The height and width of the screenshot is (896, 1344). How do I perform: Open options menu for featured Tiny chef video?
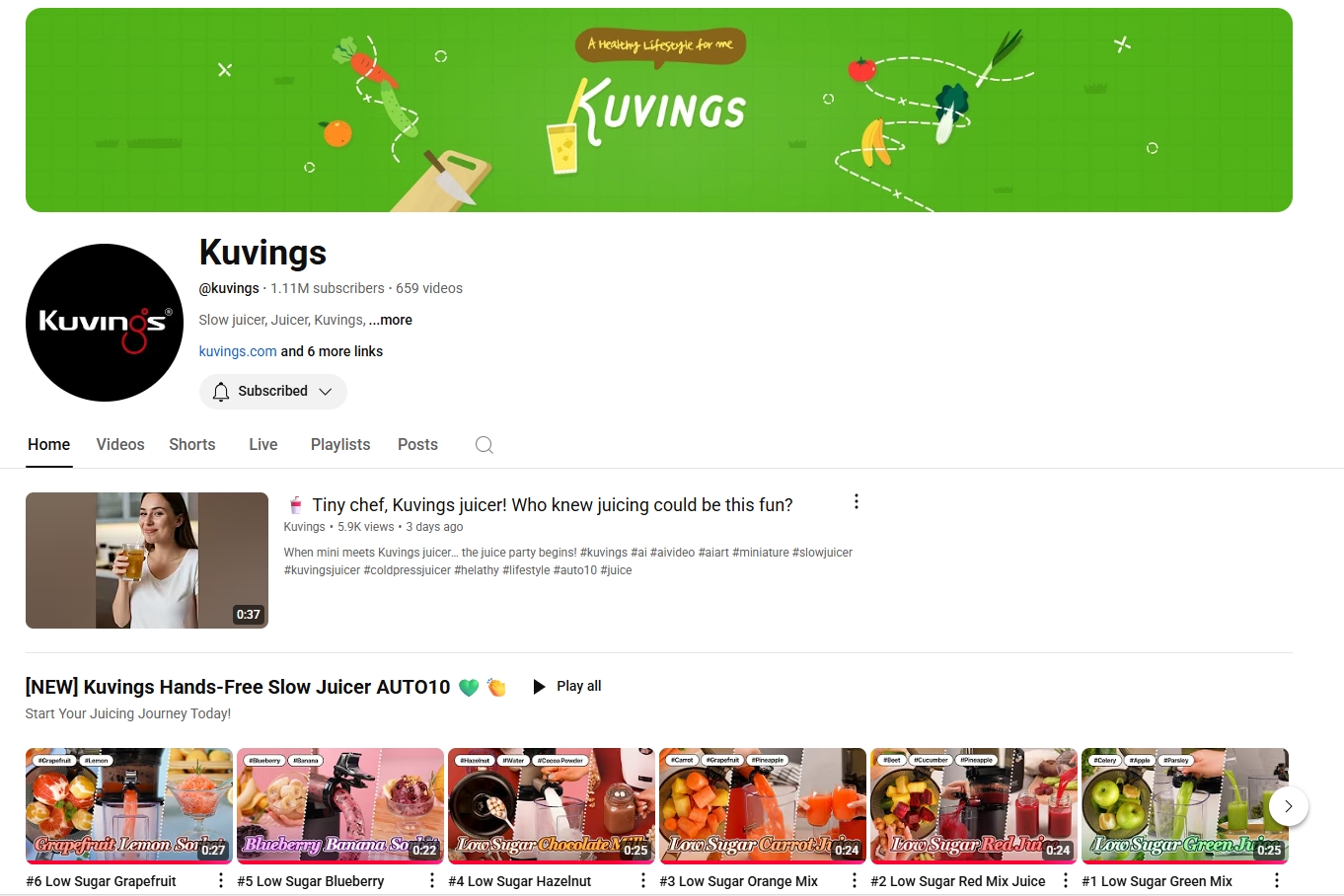pyautogui.click(x=856, y=502)
